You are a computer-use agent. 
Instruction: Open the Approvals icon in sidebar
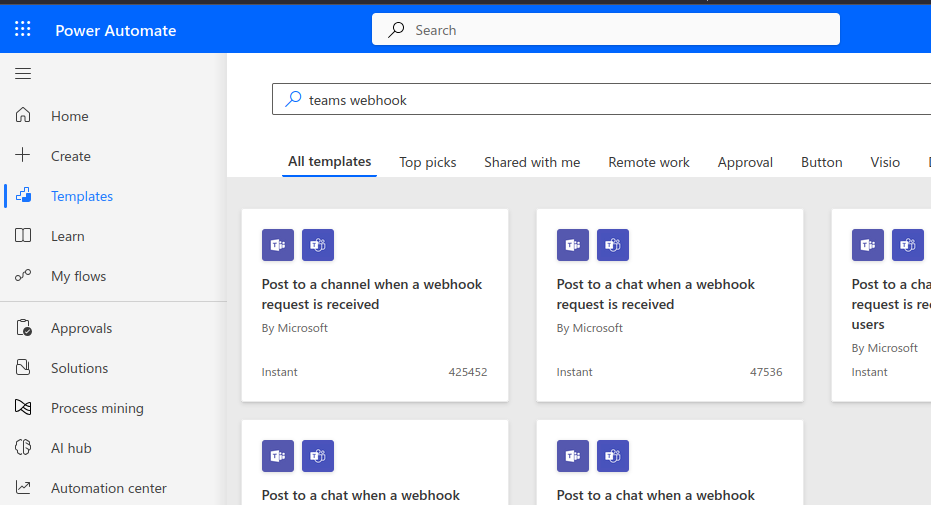[23, 328]
